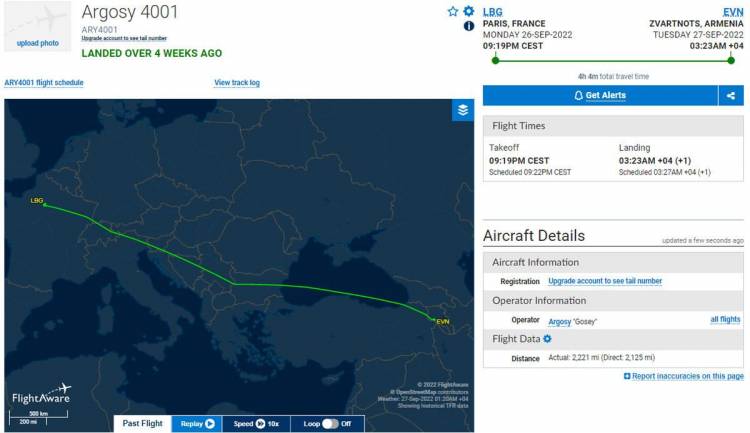Star this flight as a favorite
The image size is (750, 433).
[452, 11]
